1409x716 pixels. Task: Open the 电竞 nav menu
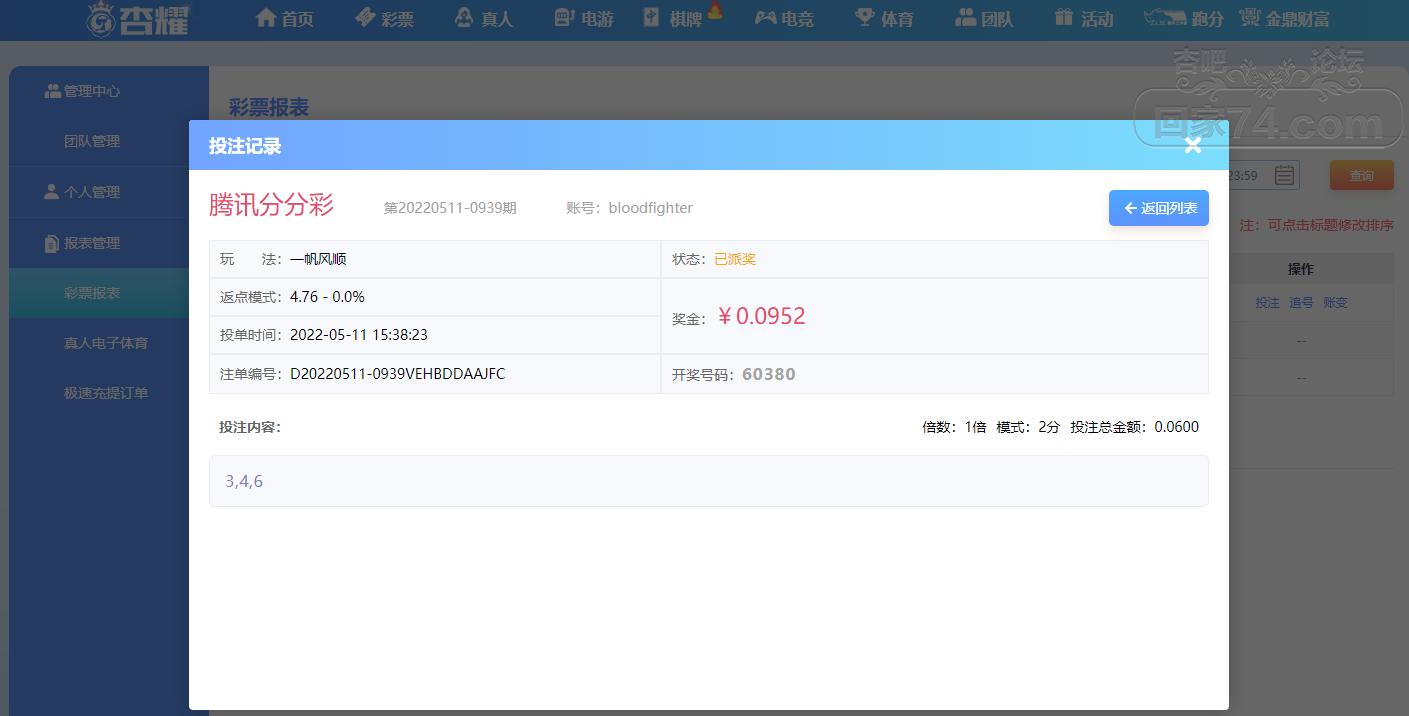pyautogui.click(x=784, y=18)
